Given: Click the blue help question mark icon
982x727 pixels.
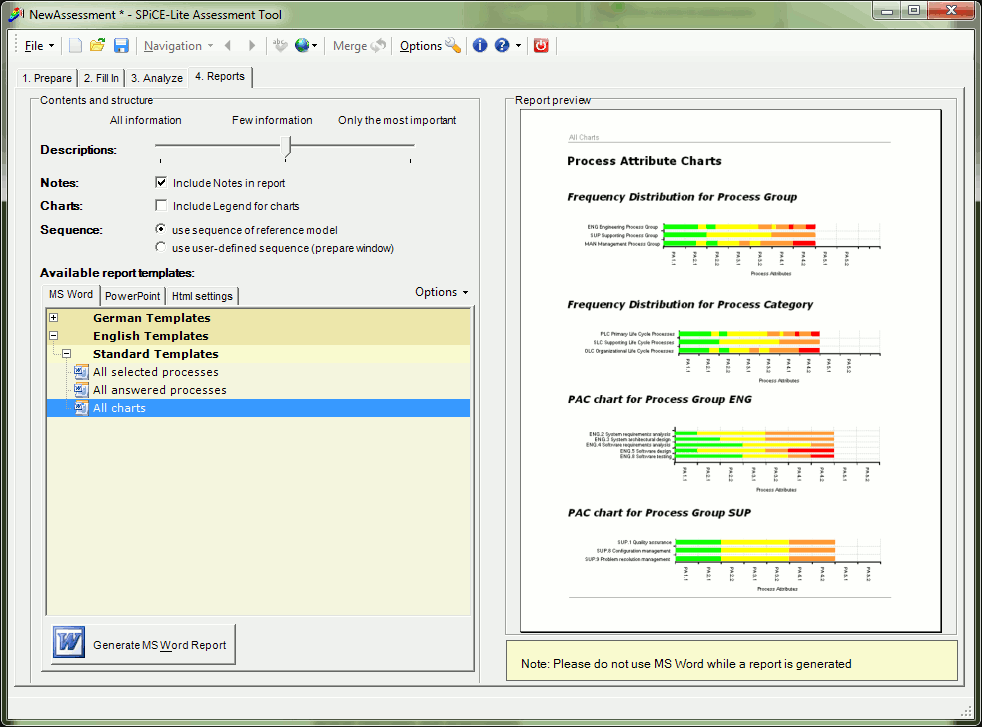Looking at the screenshot, I should (x=502, y=46).
